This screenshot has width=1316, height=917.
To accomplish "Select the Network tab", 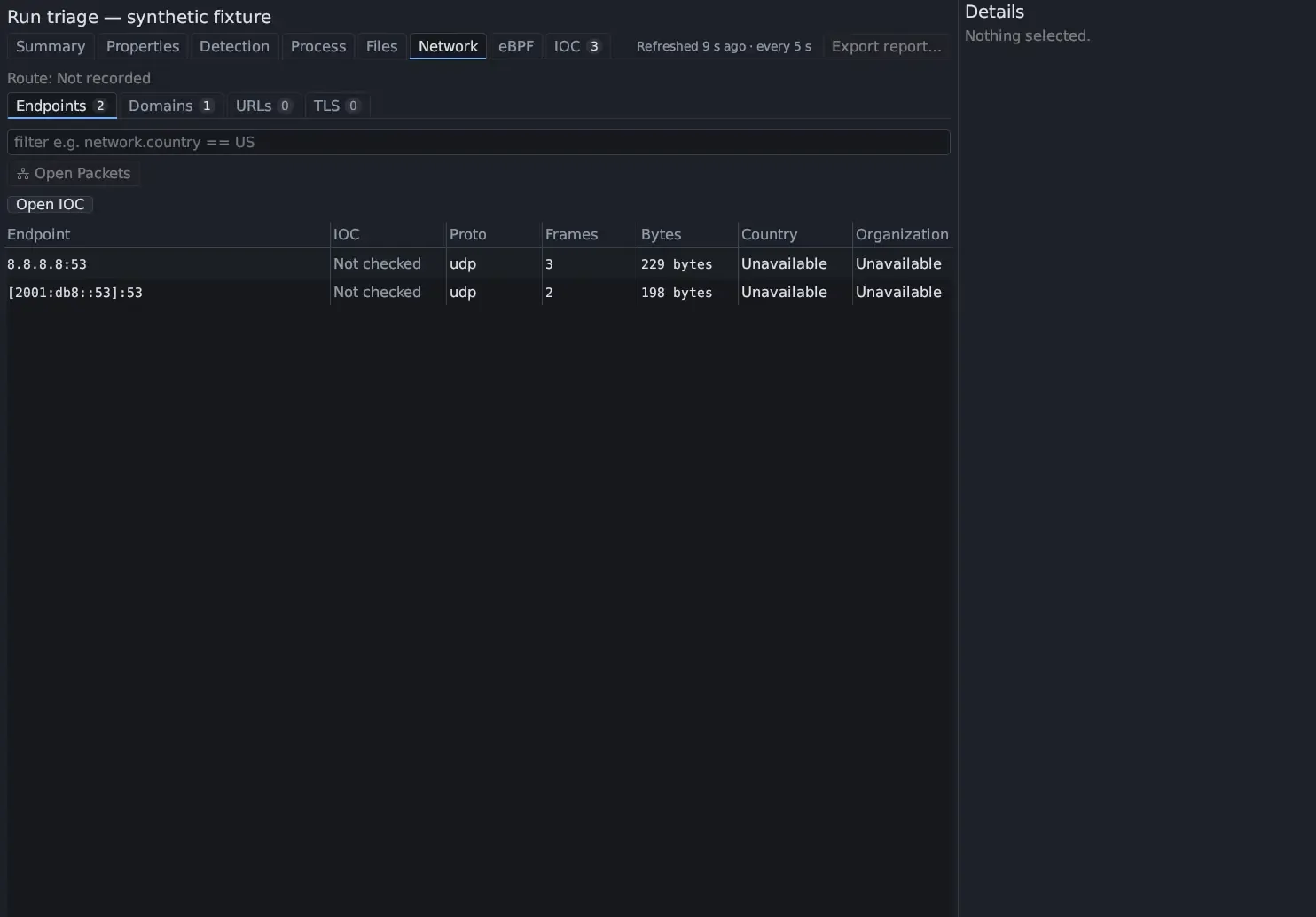I will (448, 46).
